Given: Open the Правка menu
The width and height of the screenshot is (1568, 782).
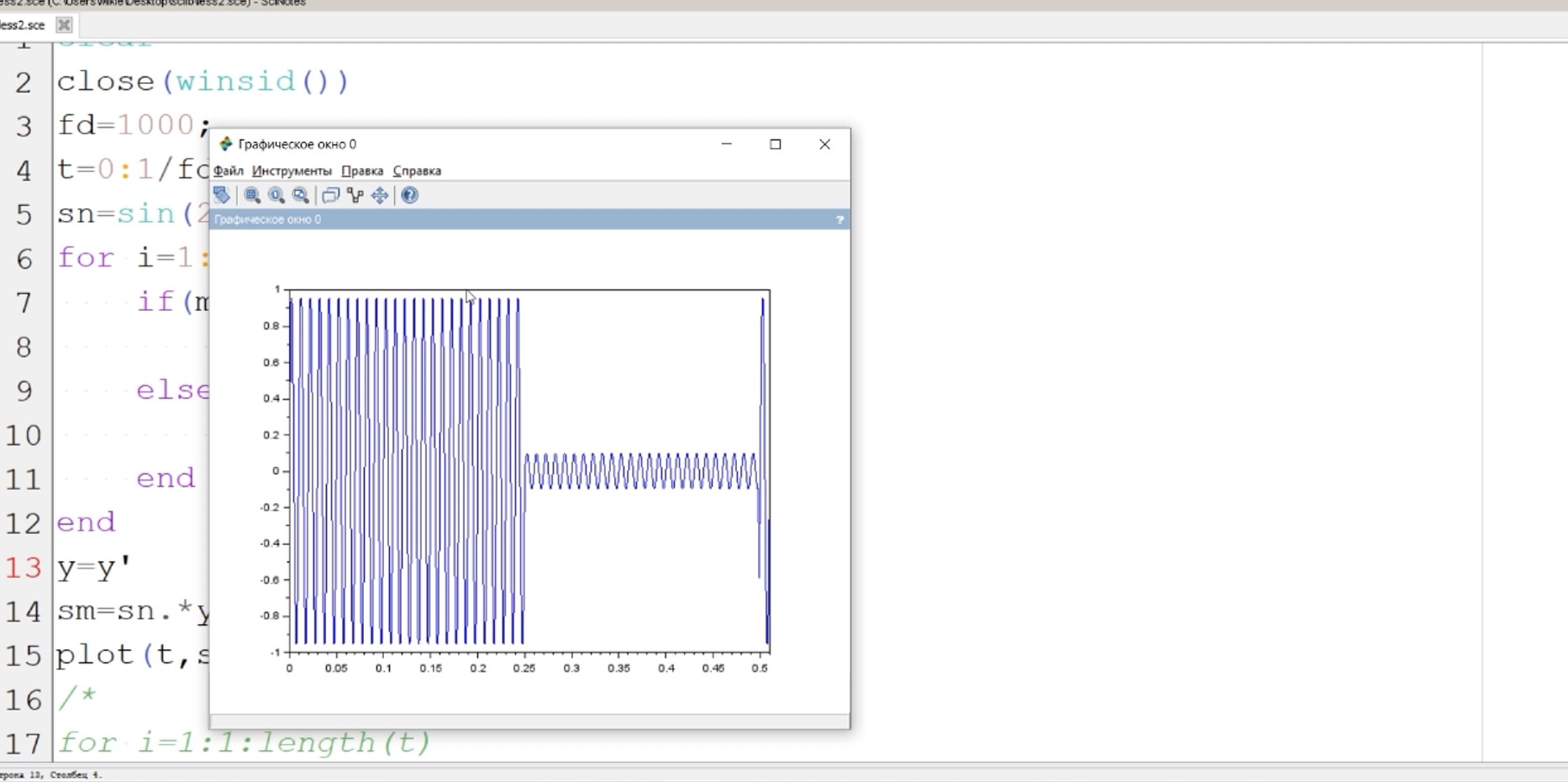Looking at the screenshot, I should [x=362, y=171].
